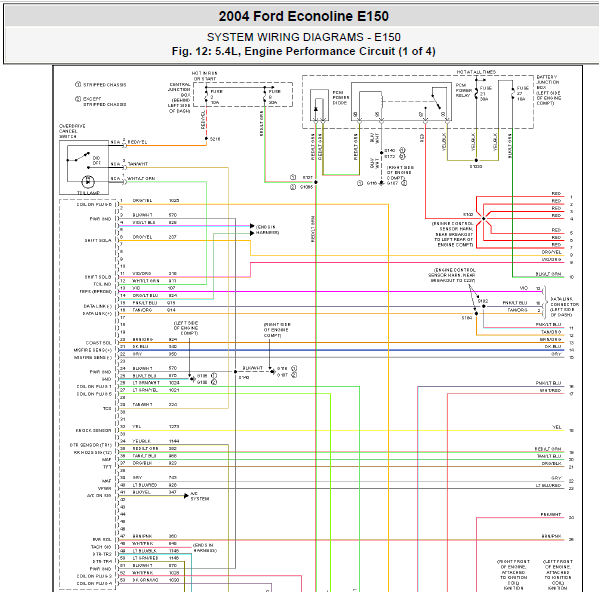
Task: Click the "YEL" label at right-side terminal 18
Action: coord(557,427)
